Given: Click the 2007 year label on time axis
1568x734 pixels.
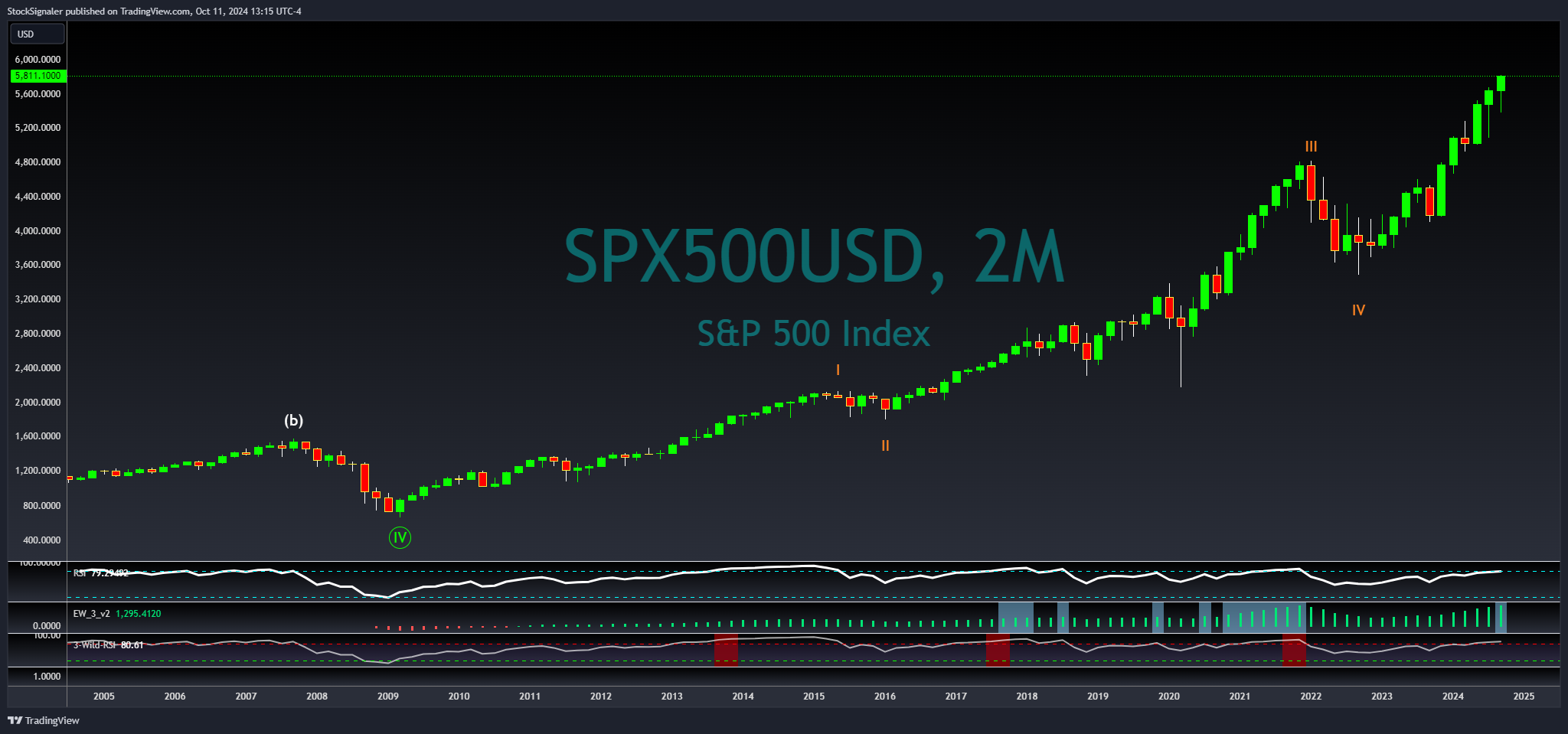Looking at the screenshot, I should point(246,696).
